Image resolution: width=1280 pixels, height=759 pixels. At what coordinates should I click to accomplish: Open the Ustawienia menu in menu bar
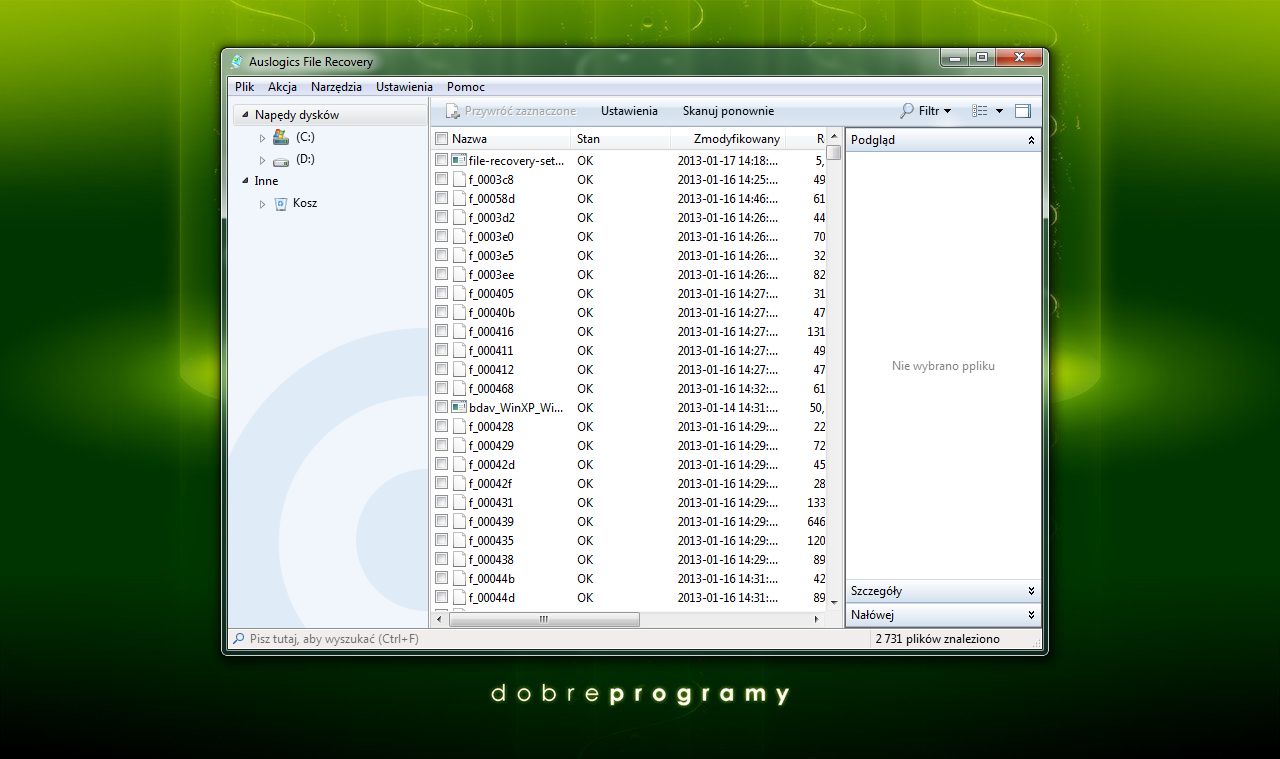404,87
